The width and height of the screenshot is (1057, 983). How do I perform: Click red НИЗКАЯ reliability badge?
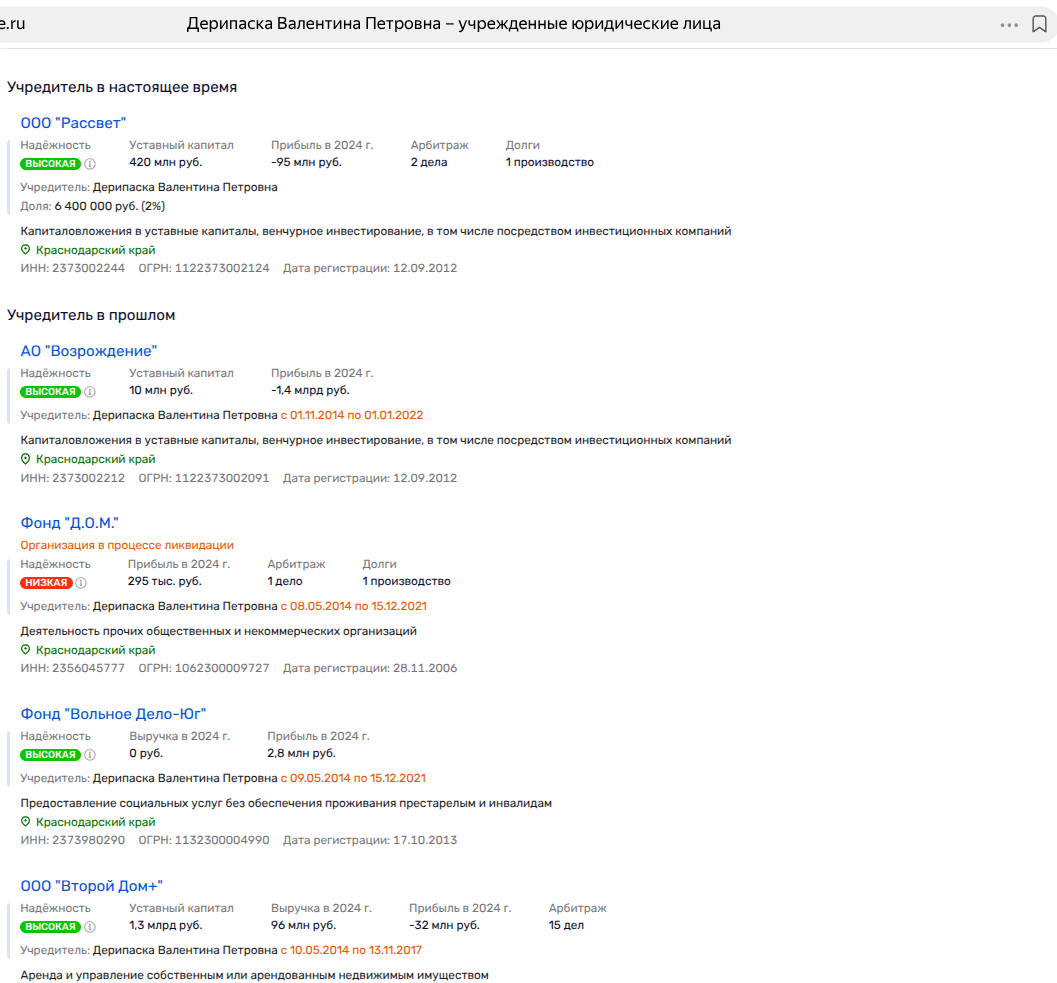46,583
